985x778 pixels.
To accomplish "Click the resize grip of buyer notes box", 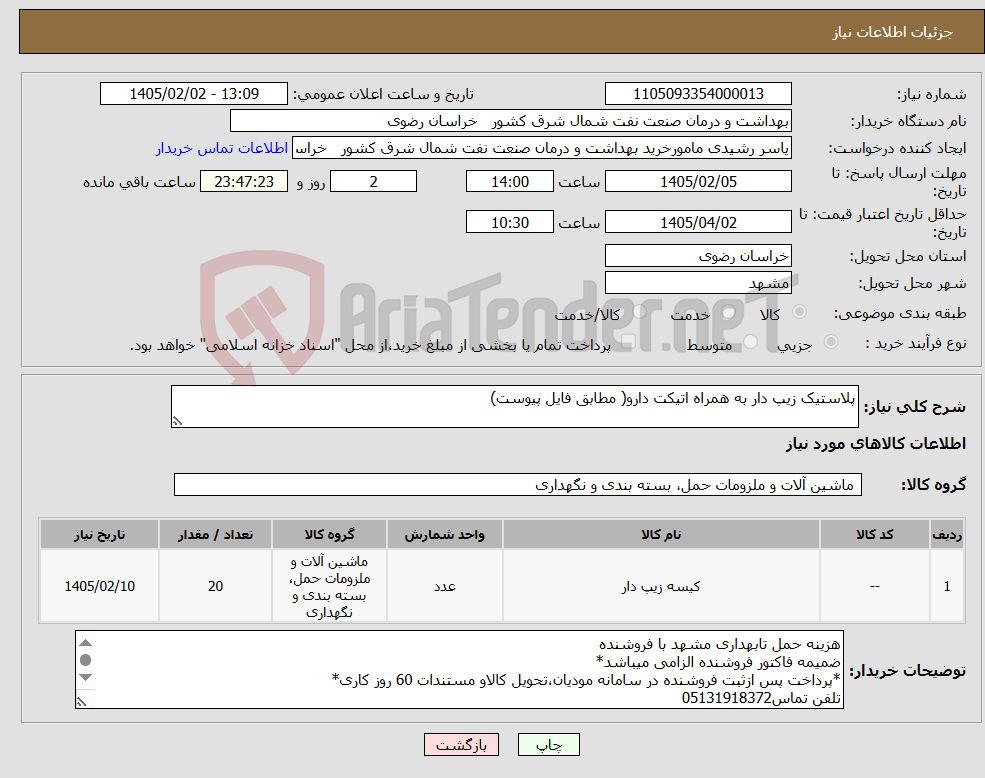I will tap(82, 701).
